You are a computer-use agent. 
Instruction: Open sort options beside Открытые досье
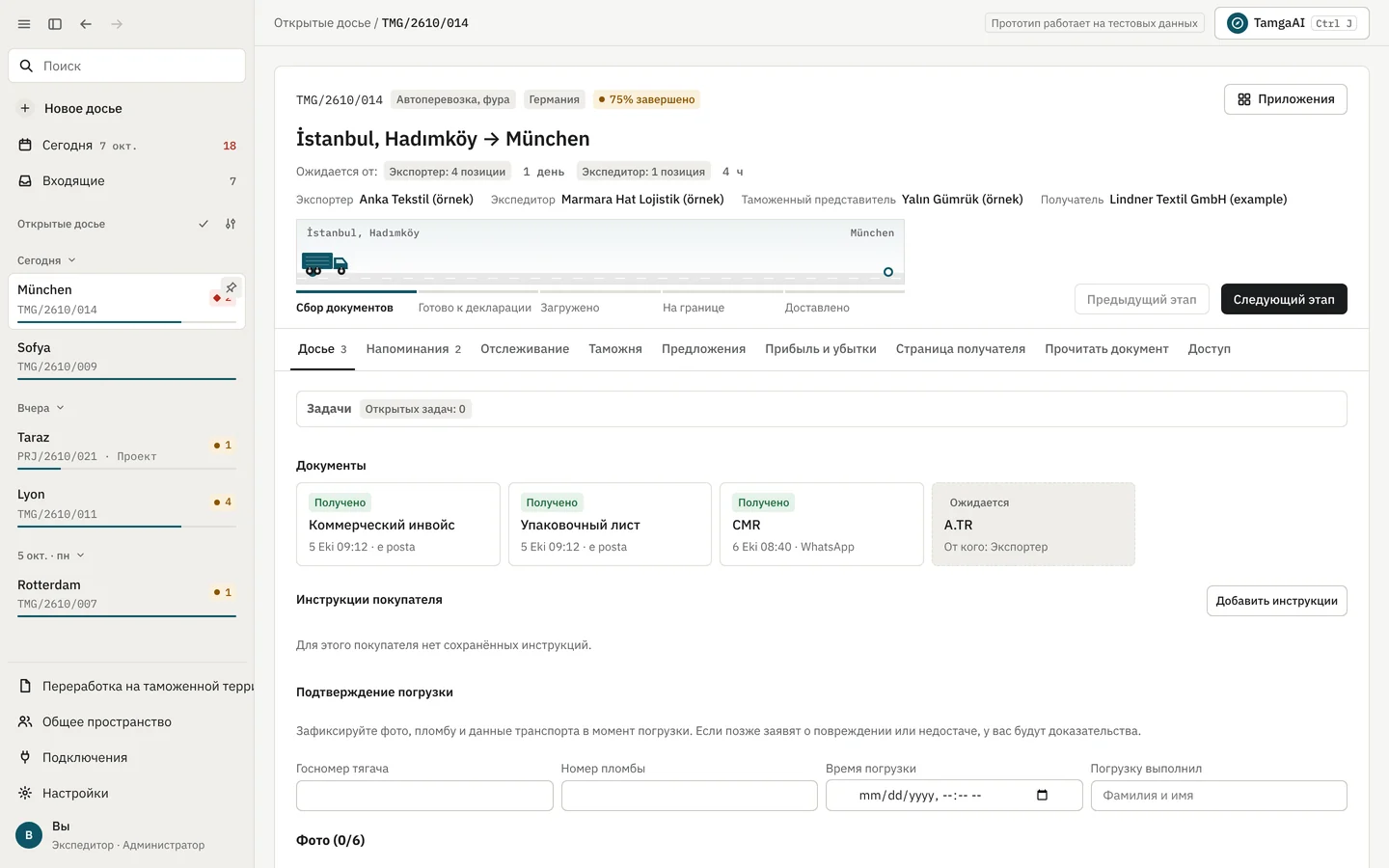[231, 224]
